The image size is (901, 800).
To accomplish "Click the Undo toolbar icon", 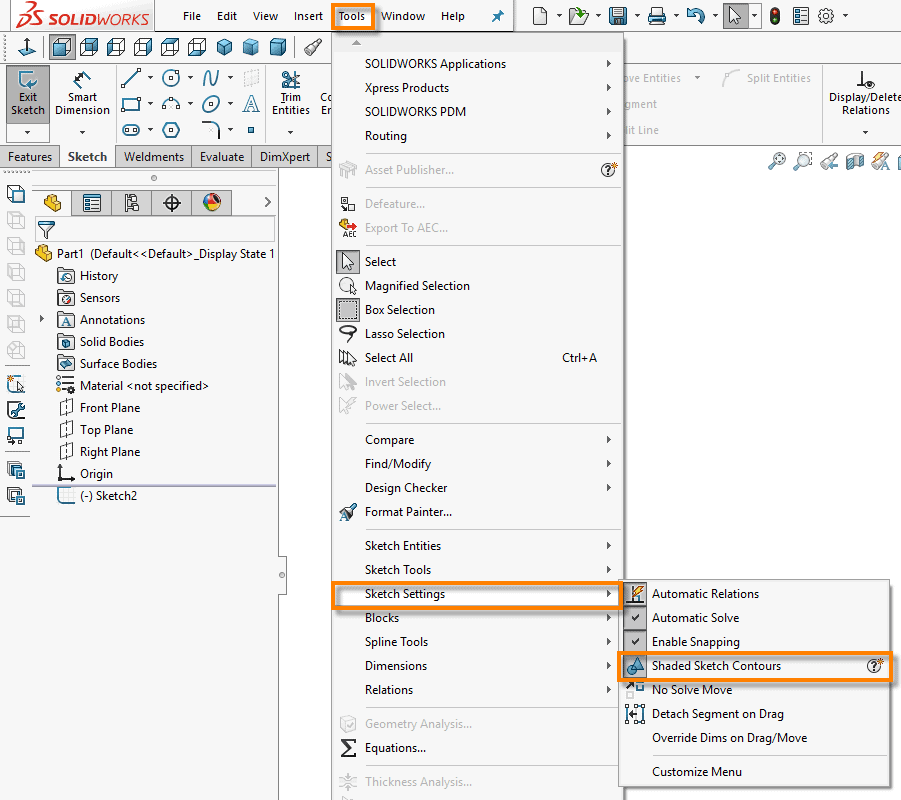I will click(695, 16).
